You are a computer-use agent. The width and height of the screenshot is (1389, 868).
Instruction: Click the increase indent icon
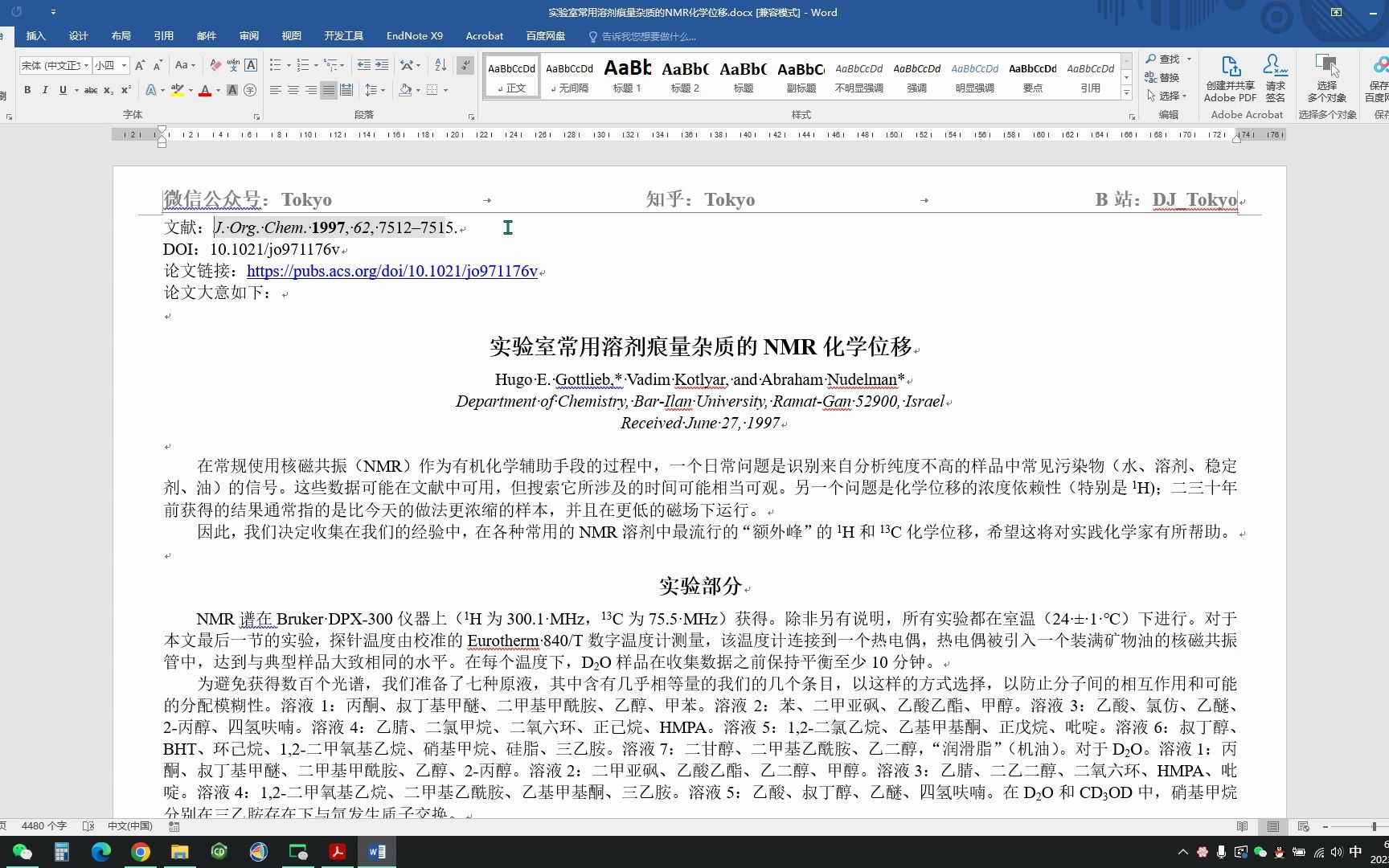point(382,65)
